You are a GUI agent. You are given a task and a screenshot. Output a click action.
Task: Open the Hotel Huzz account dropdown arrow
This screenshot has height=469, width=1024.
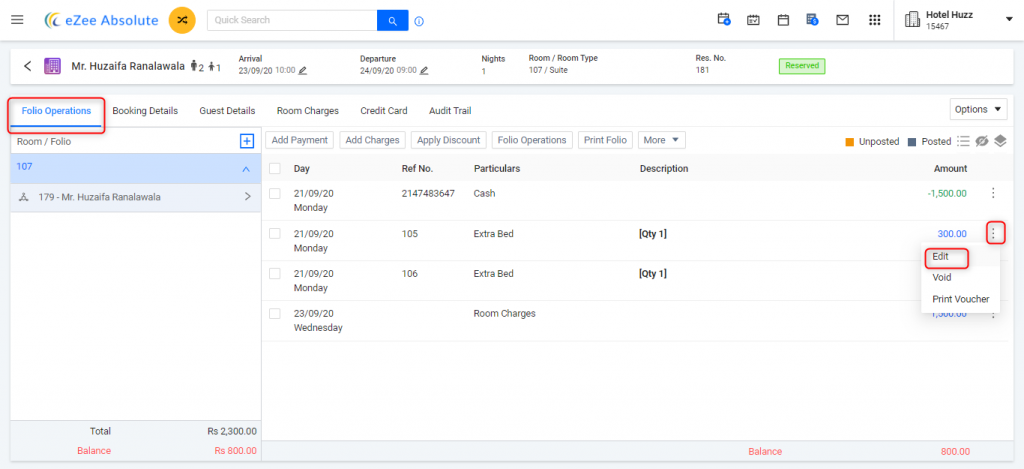tap(1009, 20)
